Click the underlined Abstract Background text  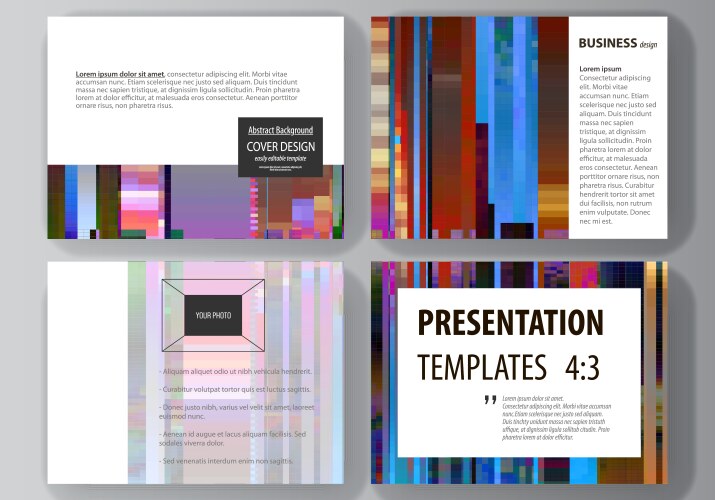click(280, 130)
